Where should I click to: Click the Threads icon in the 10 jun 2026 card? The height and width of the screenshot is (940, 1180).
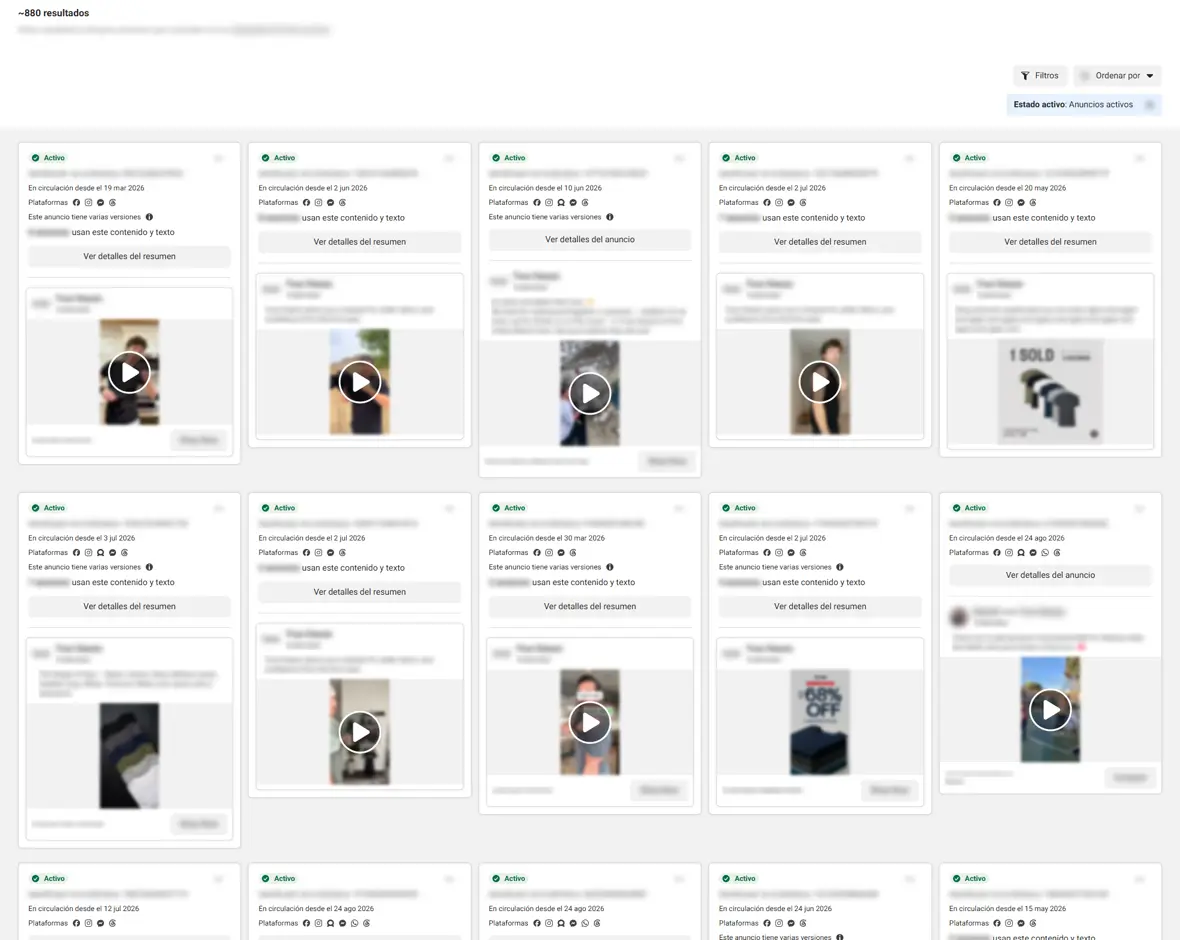(585, 202)
